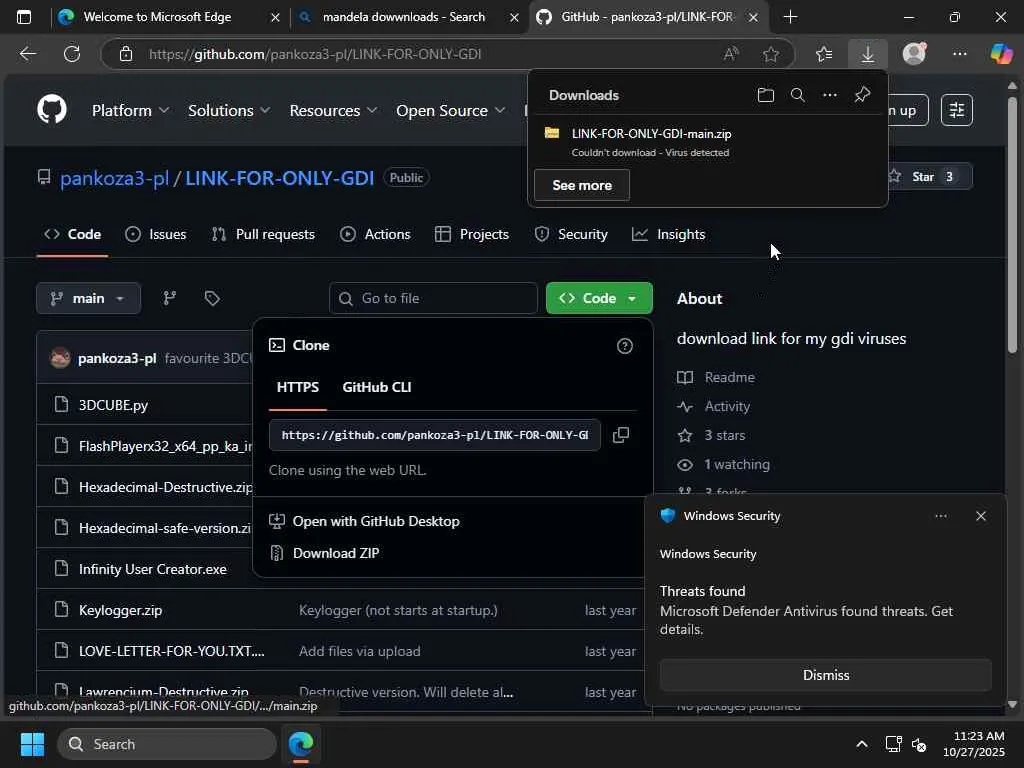View repository branches icon
This screenshot has width=1024, height=768.
(170, 298)
